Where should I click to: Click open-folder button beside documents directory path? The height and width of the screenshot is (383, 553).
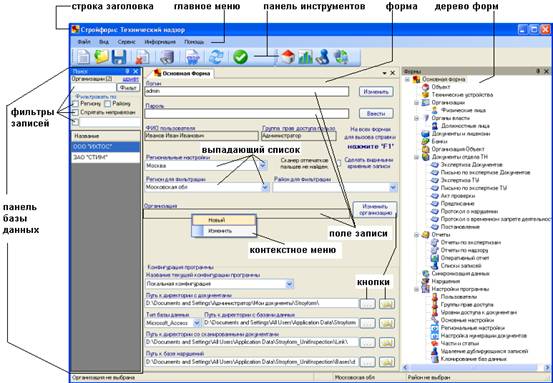coord(387,304)
